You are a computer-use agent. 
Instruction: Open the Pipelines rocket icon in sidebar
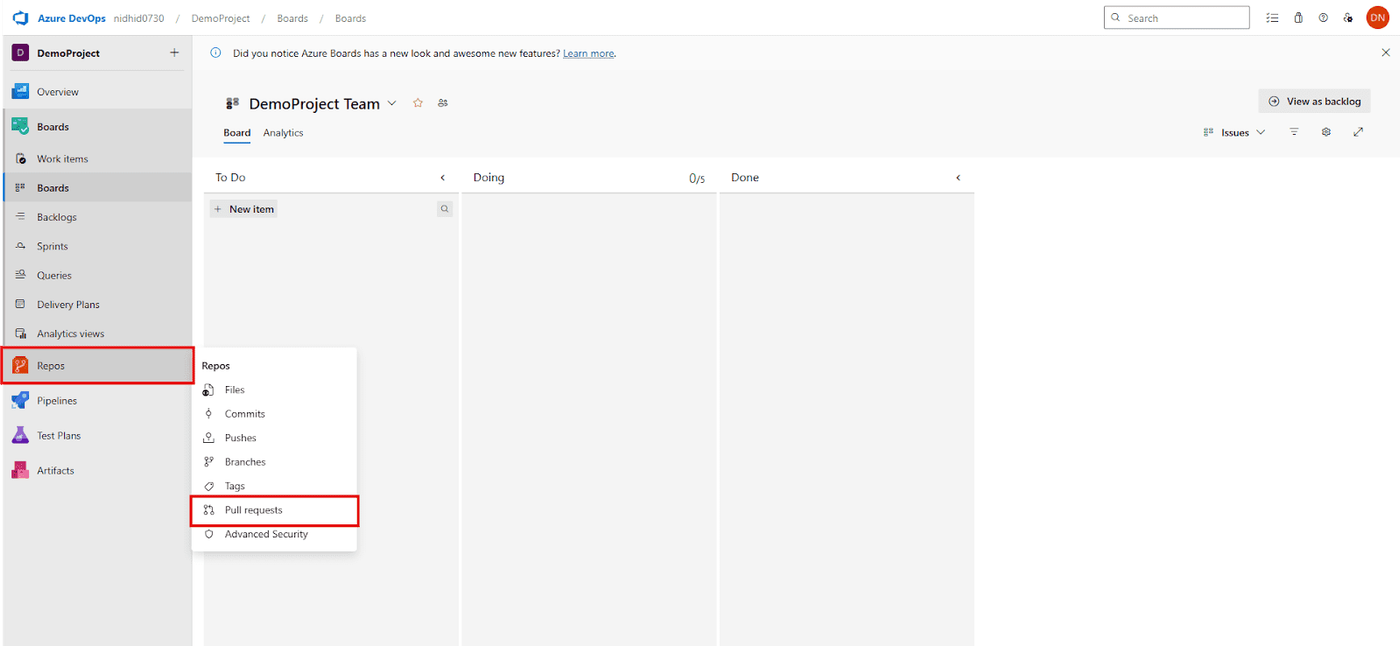[20, 401]
